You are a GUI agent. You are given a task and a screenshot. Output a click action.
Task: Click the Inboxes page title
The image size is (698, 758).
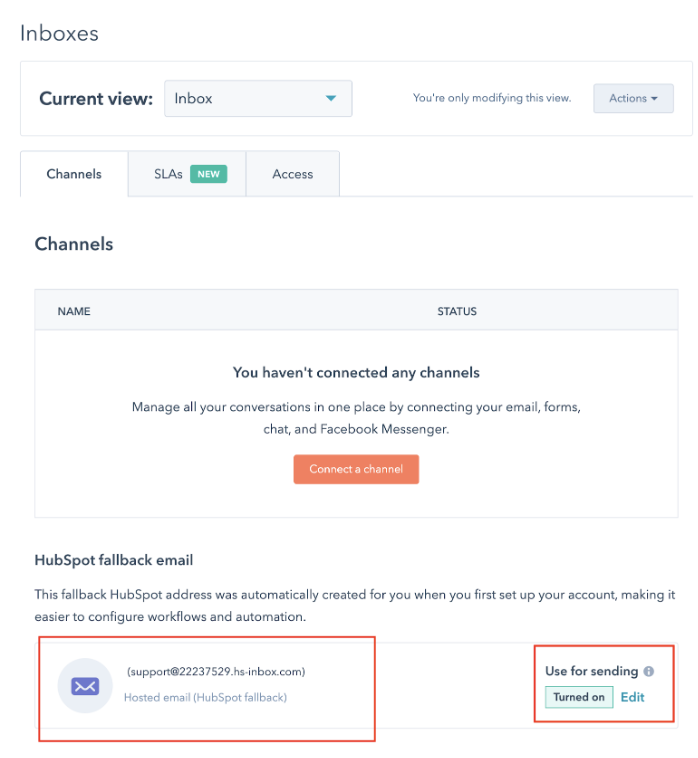[x=59, y=34]
